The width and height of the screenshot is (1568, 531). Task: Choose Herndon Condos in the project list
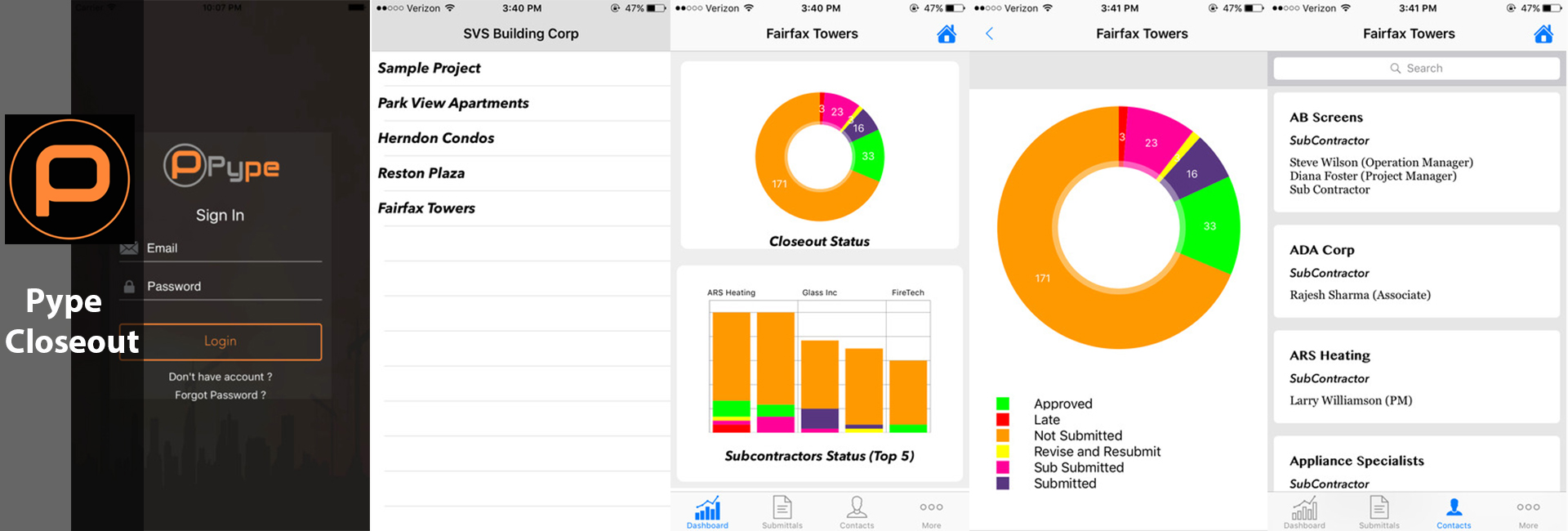pyautogui.click(x=521, y=139)
